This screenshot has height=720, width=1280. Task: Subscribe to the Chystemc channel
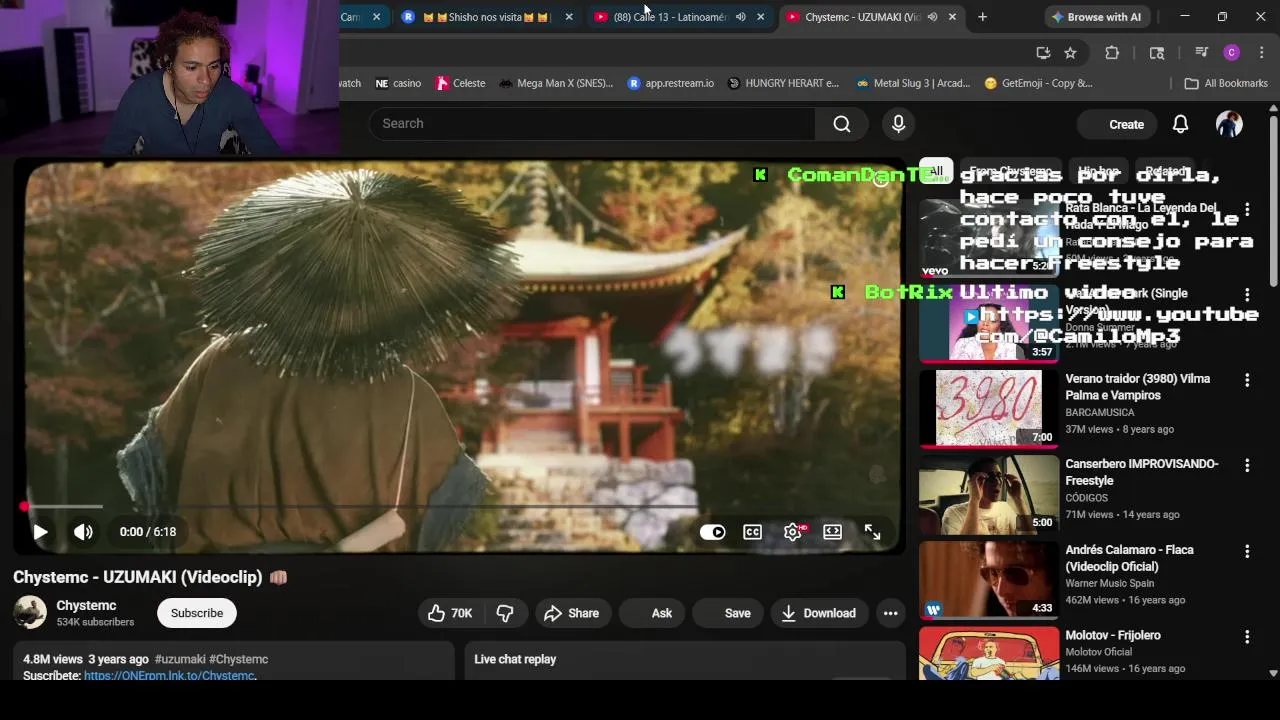click(x=197, y=613)
